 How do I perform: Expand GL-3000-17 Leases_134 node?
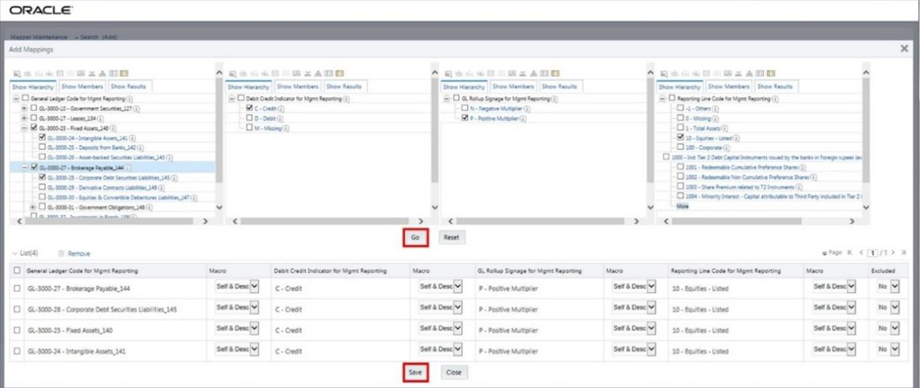[x=24, y=117]
